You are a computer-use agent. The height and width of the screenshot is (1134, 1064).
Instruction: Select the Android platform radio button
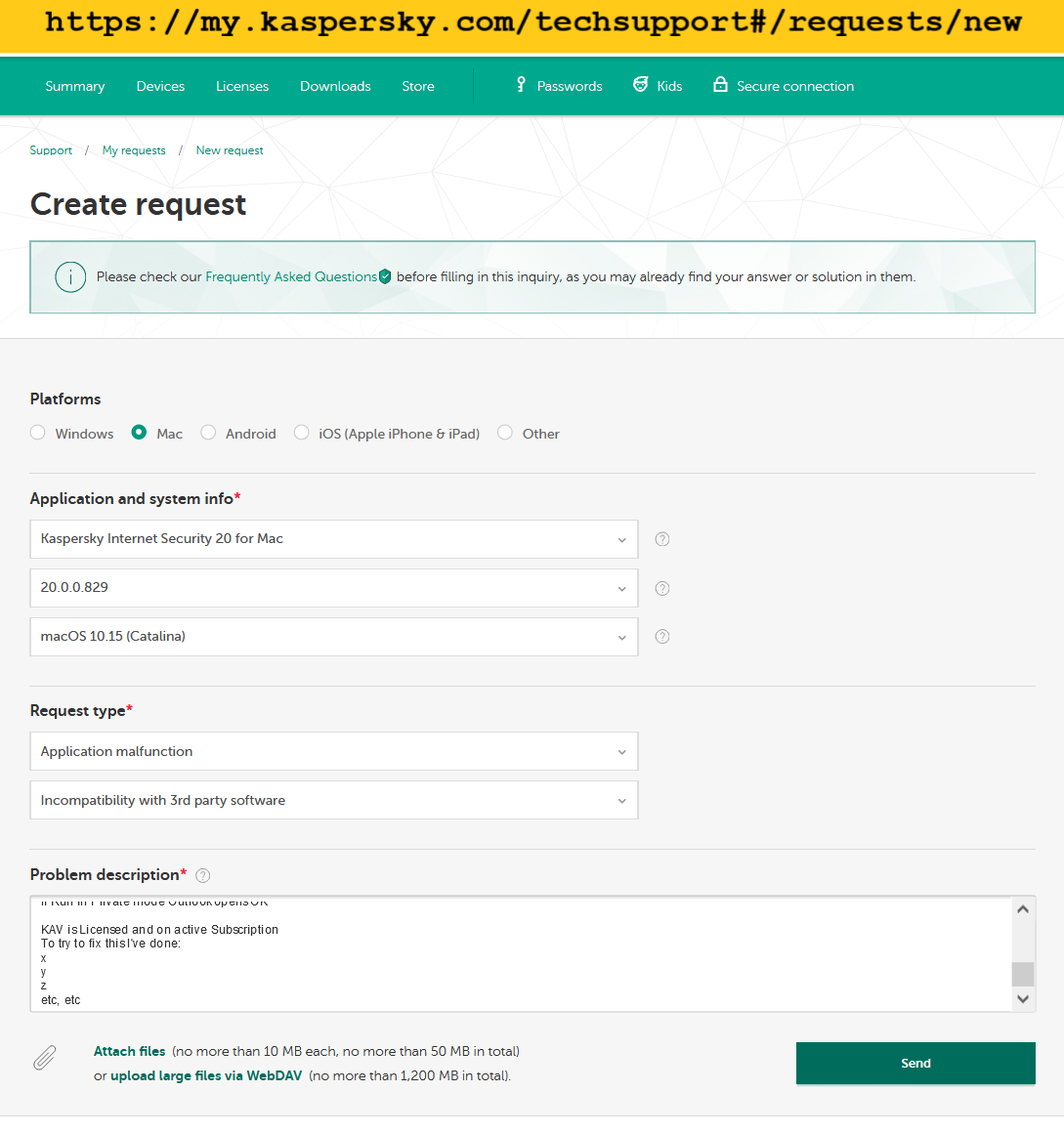tap(208, 433)
